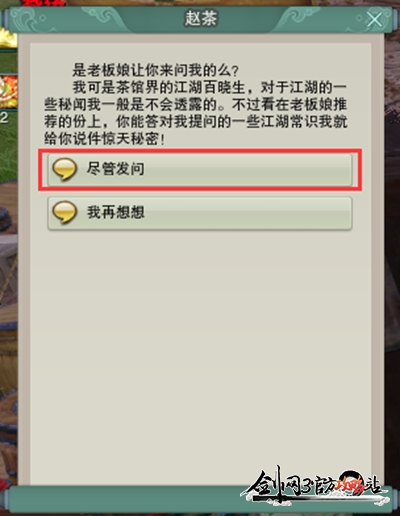This screenshot has height=516, width=400.
Task: Click the closing line 给你说件惊天秘密!
Action: tap(104, 139)
